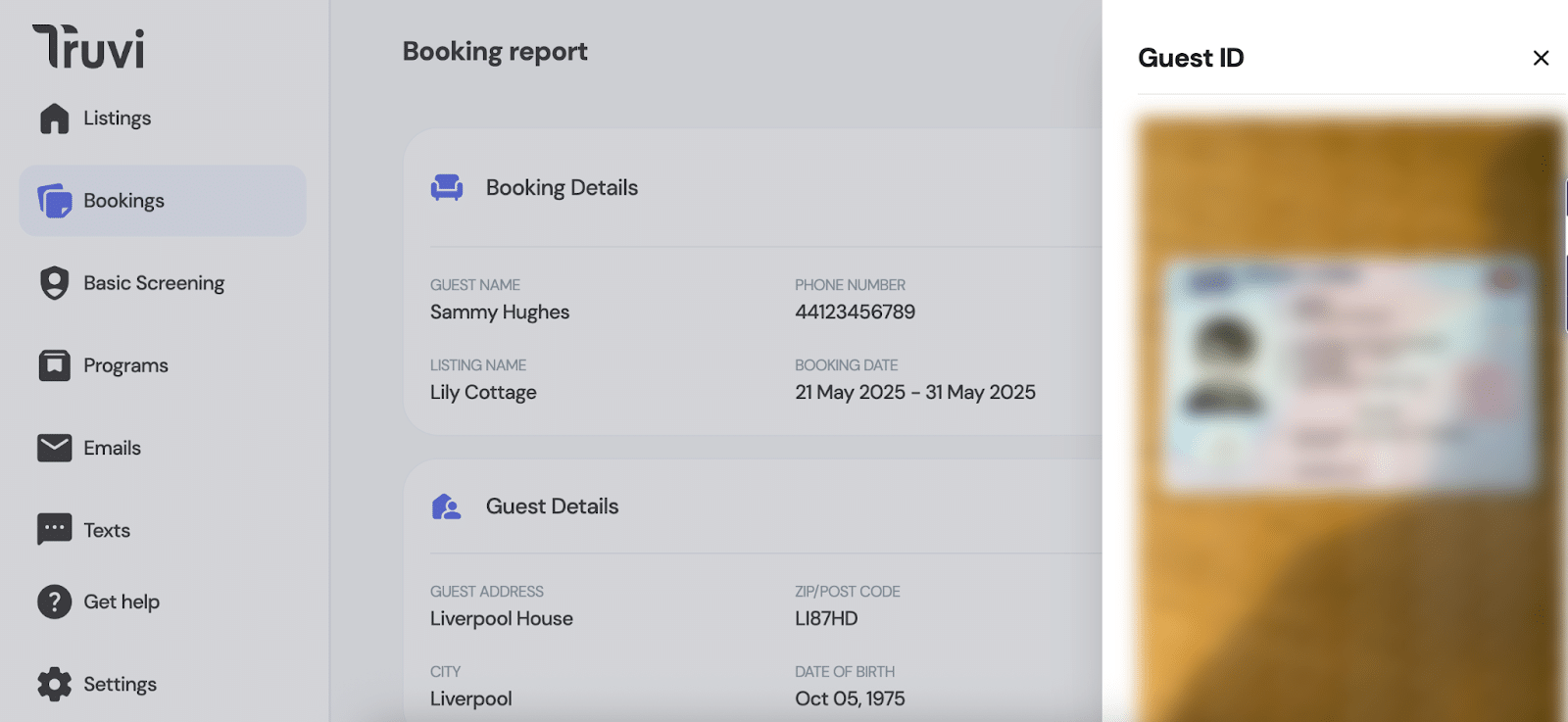Select city value Liverpool
This screenshot has height=722, width=1568.
(x=470, y=699)
